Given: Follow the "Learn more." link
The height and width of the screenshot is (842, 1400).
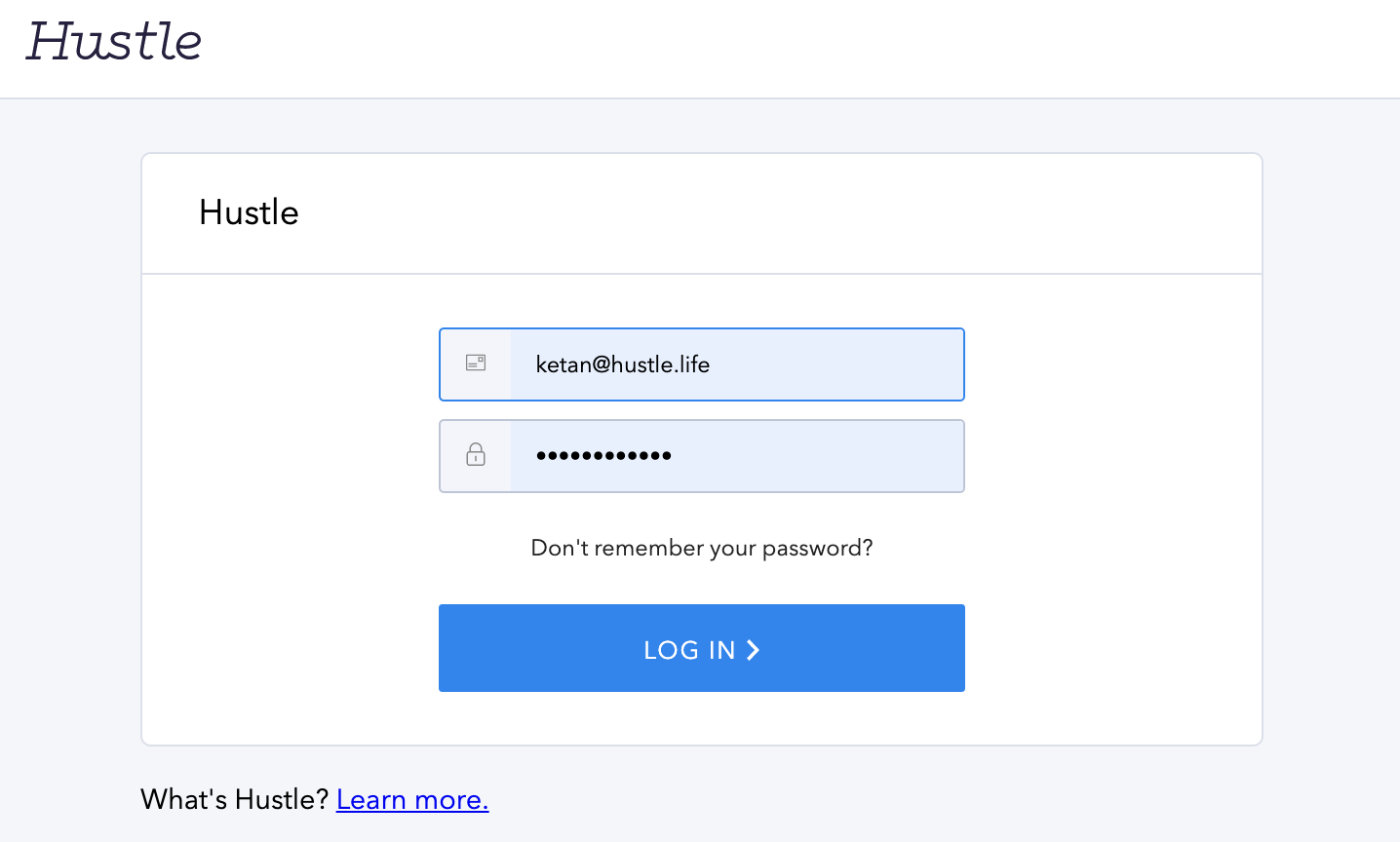Looking at the screenshot, I should tap(412, 800).
